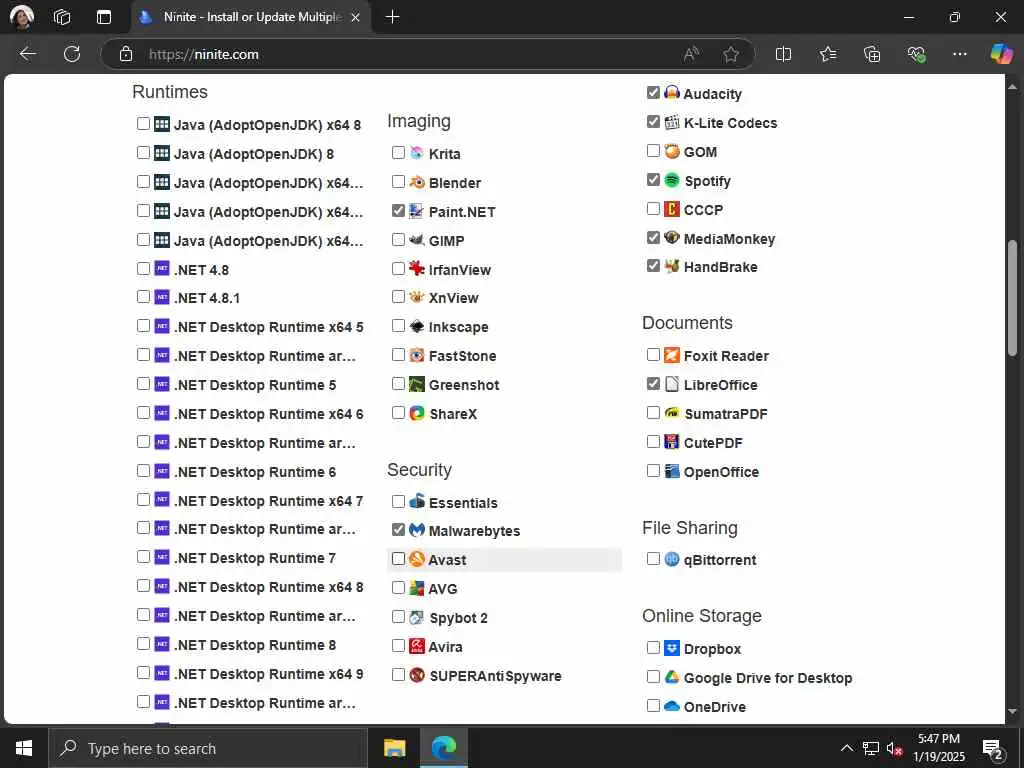Click the XnView label
Image resolution: width=1024 pixels, height=768 pixels.
click(x=454, y=298)
